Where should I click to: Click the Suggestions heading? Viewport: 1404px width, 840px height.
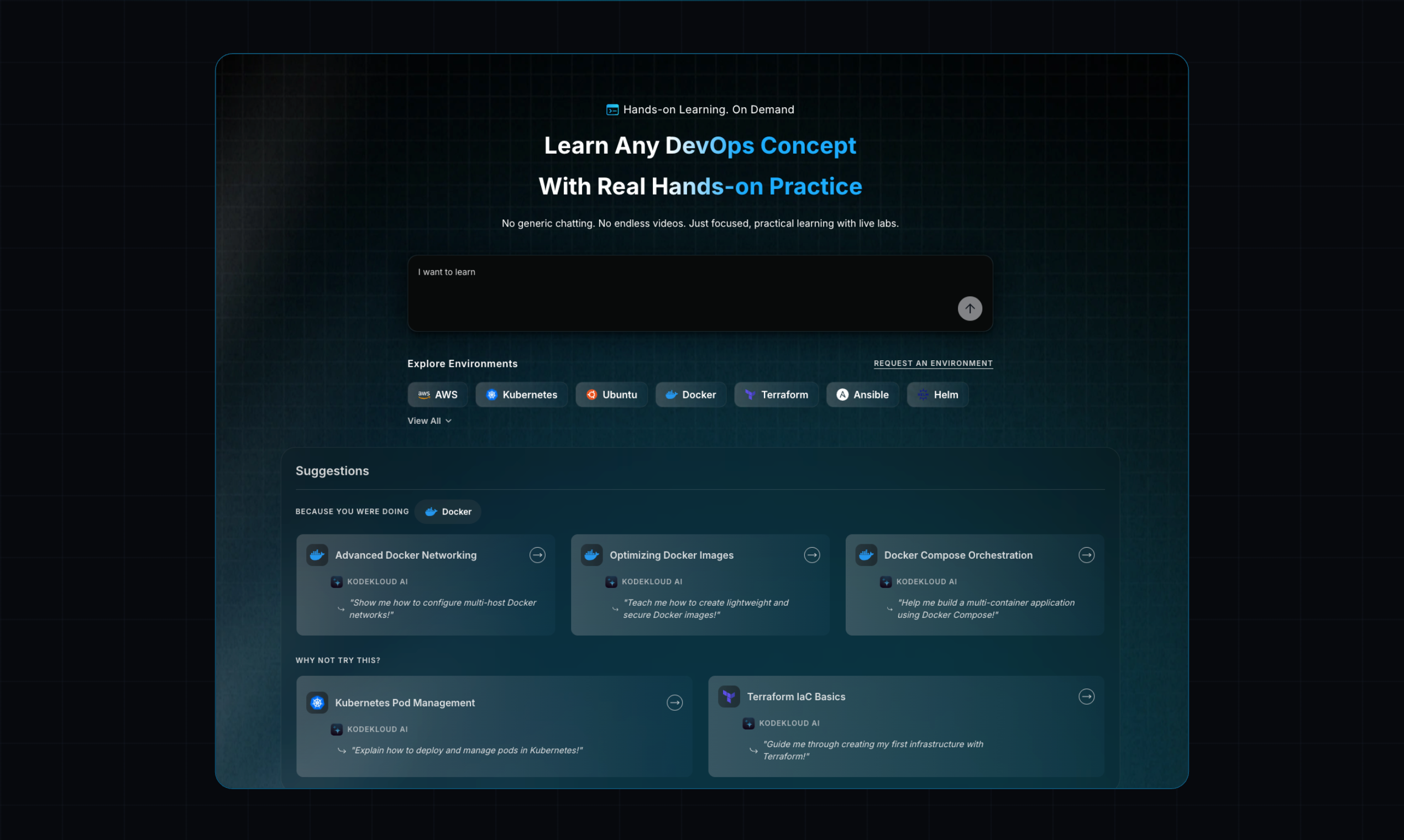332,470
